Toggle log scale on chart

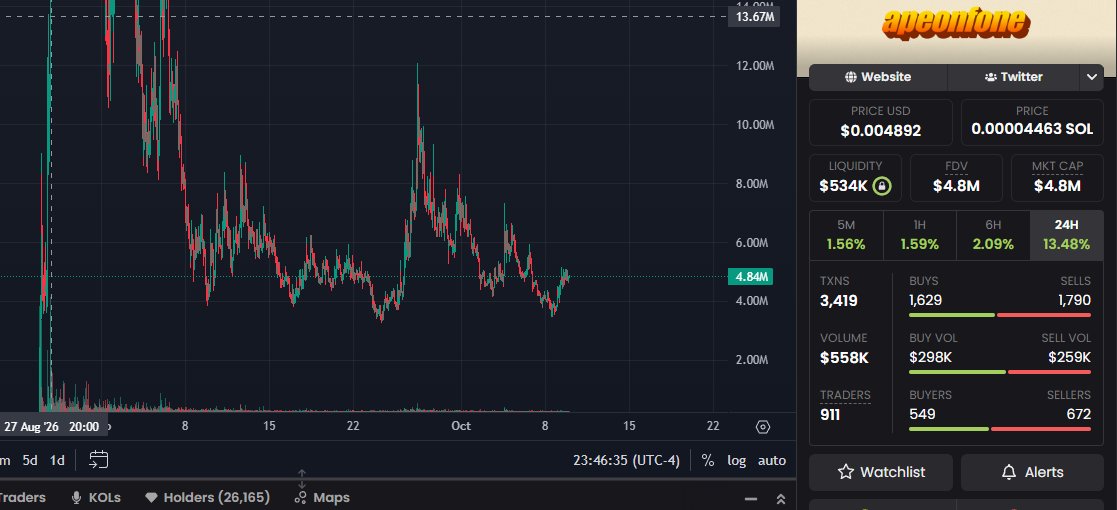tap(737, 460)
